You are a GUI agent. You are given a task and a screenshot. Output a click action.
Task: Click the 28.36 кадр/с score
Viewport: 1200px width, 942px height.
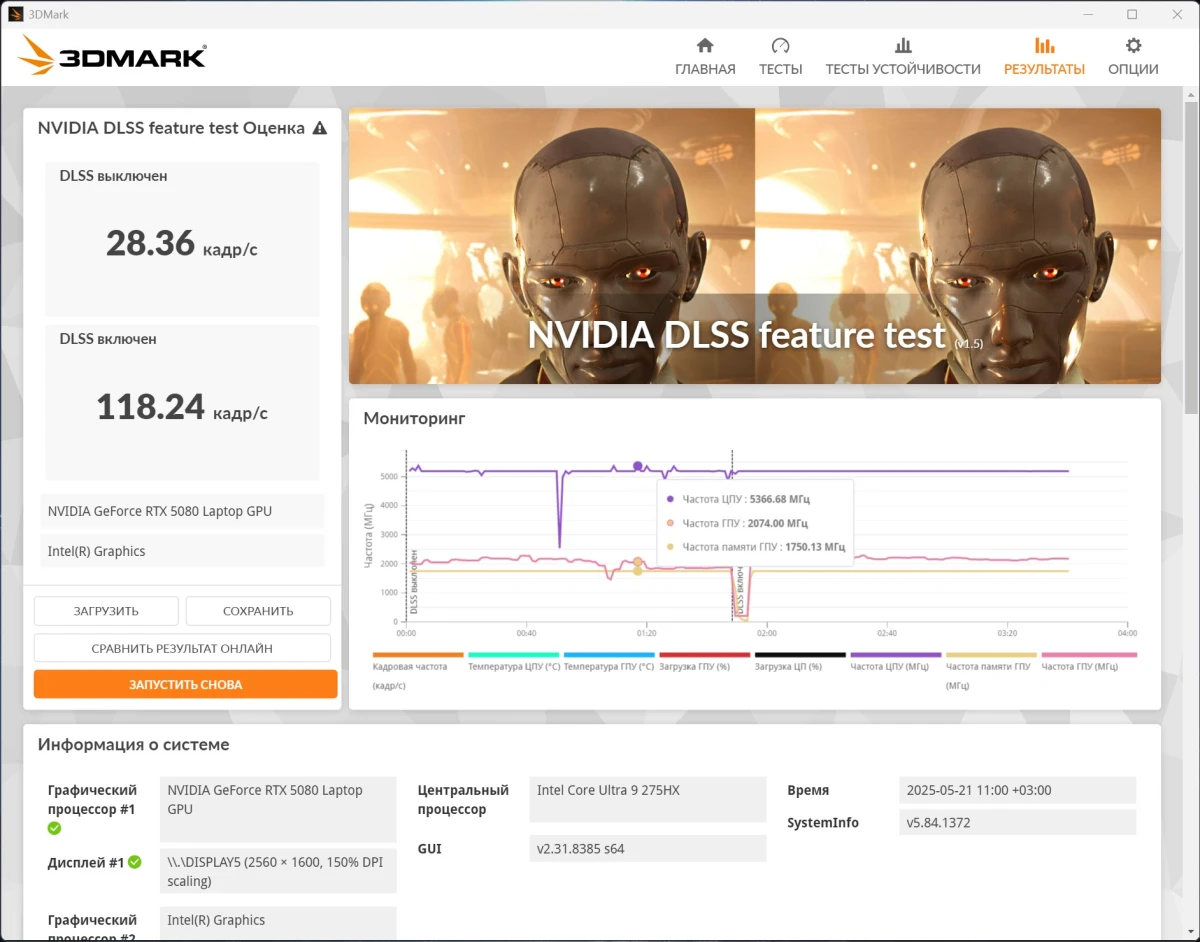point(182,243)
